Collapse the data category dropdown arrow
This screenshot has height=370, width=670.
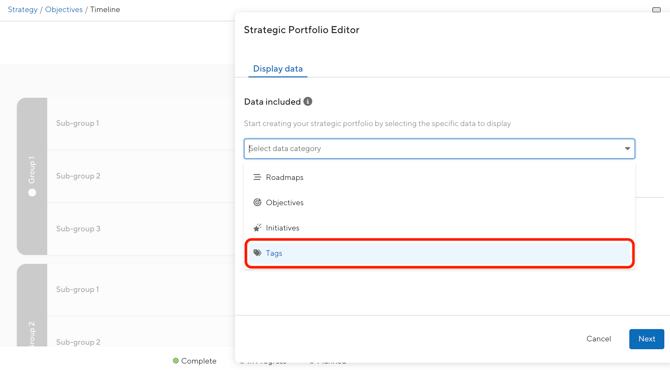click(x=627, y=149)
